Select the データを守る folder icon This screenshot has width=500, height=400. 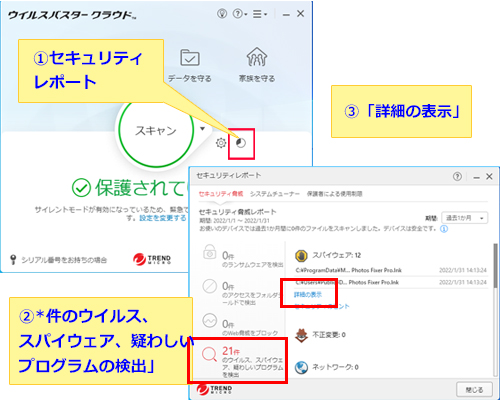coord(190,58)
